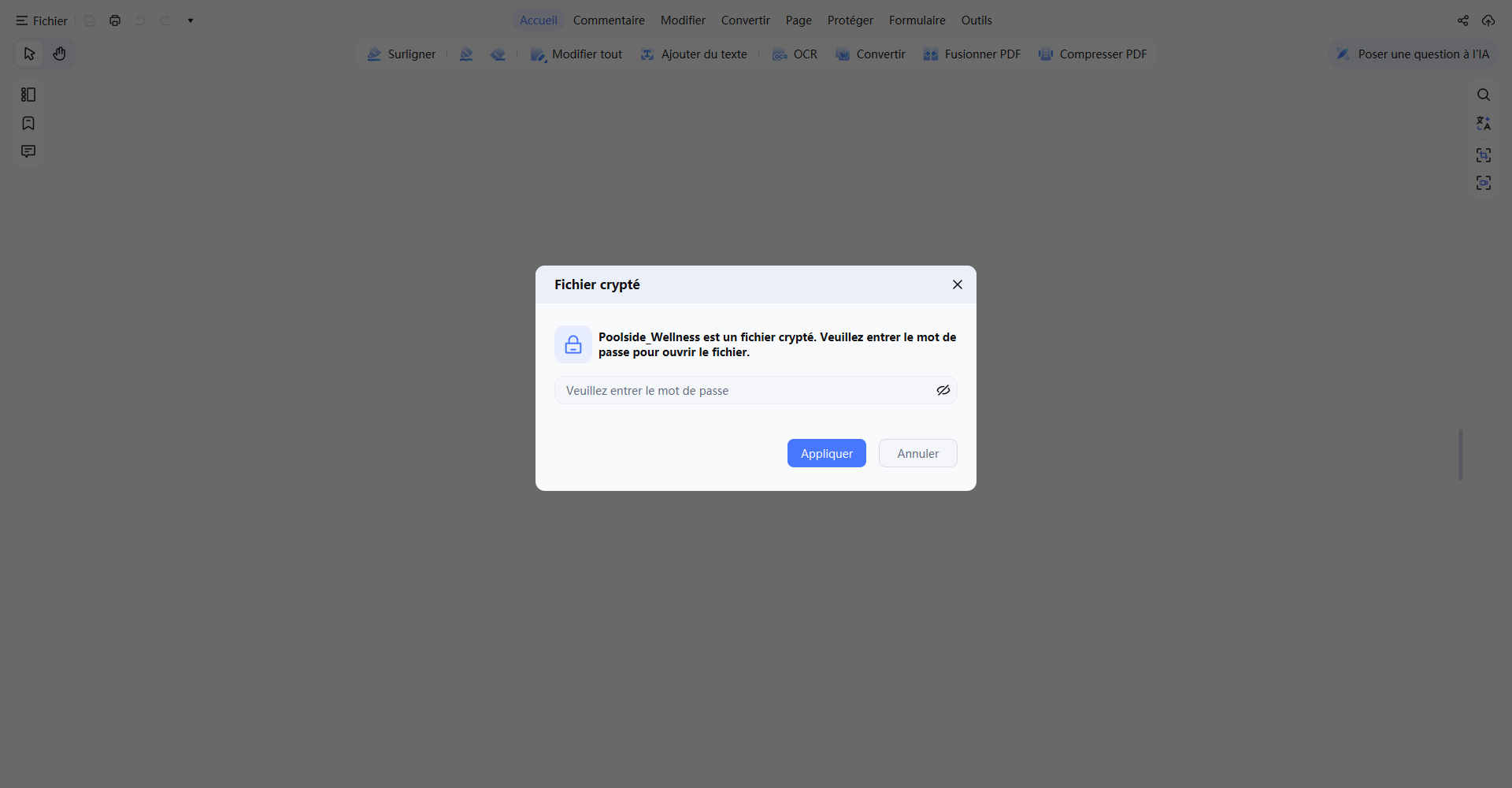Screen dimensions: 1512x788
Task: Click the lock icon in dialog
Action: pyautogui.click(x=573, y=344)
